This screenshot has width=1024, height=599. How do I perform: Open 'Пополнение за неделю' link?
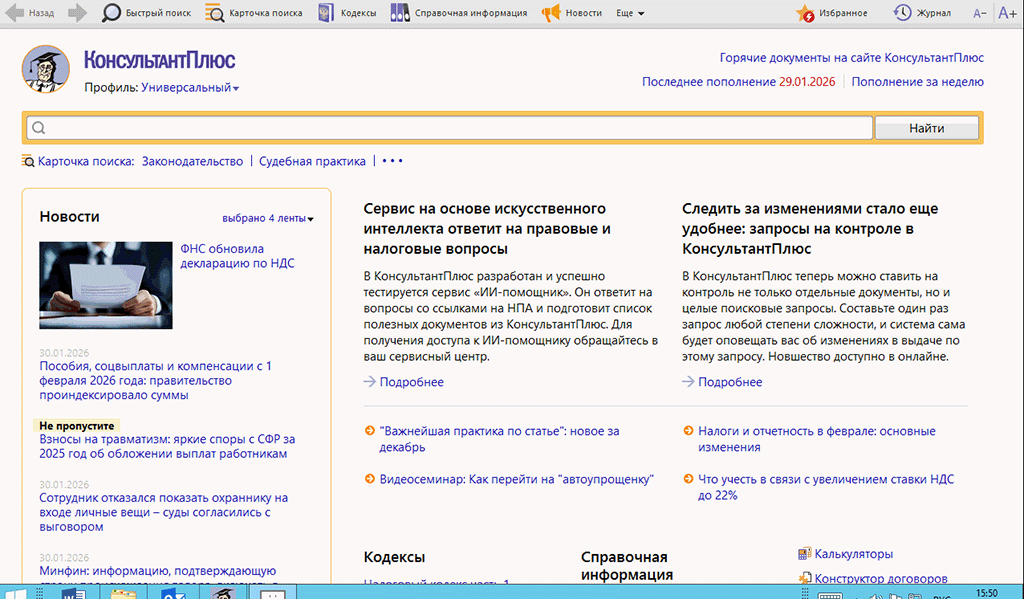click(917, 82)
